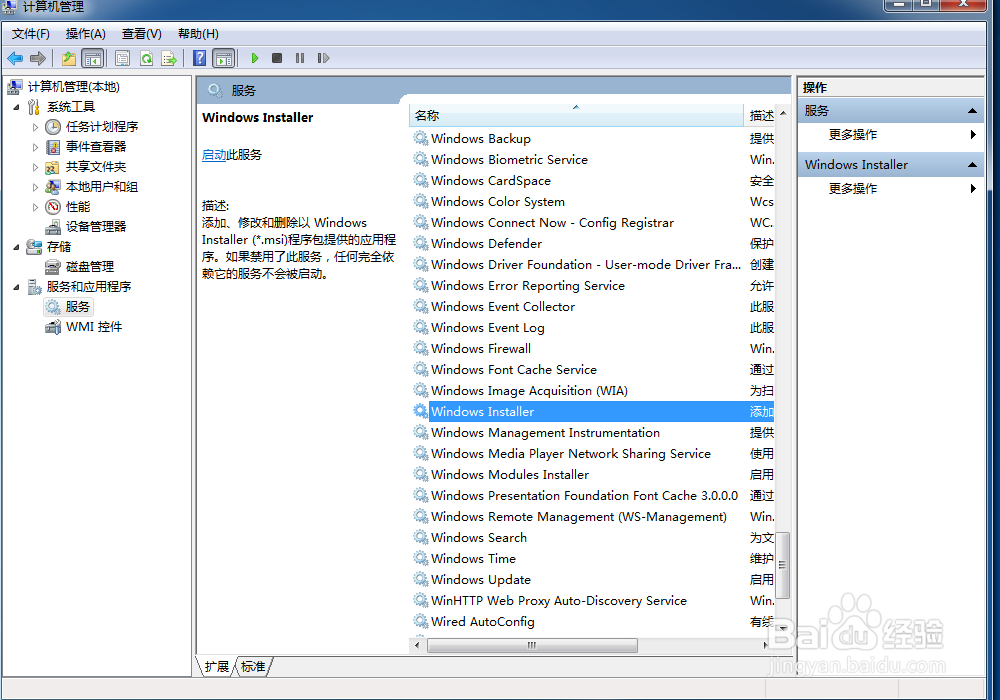Click the Disk Management icon in tree
Viewport: 1000px width, 700px height.
tap(53, 266)
